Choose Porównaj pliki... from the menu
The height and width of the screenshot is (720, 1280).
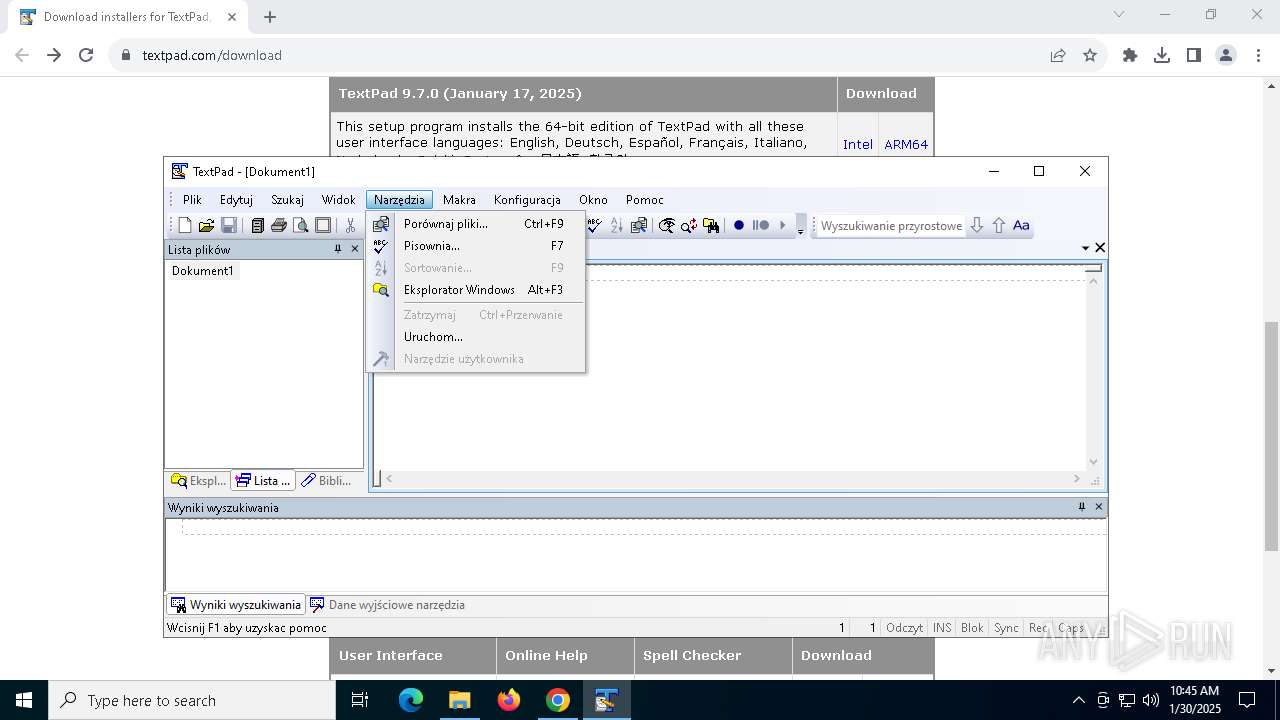click(x=475, y=224)
